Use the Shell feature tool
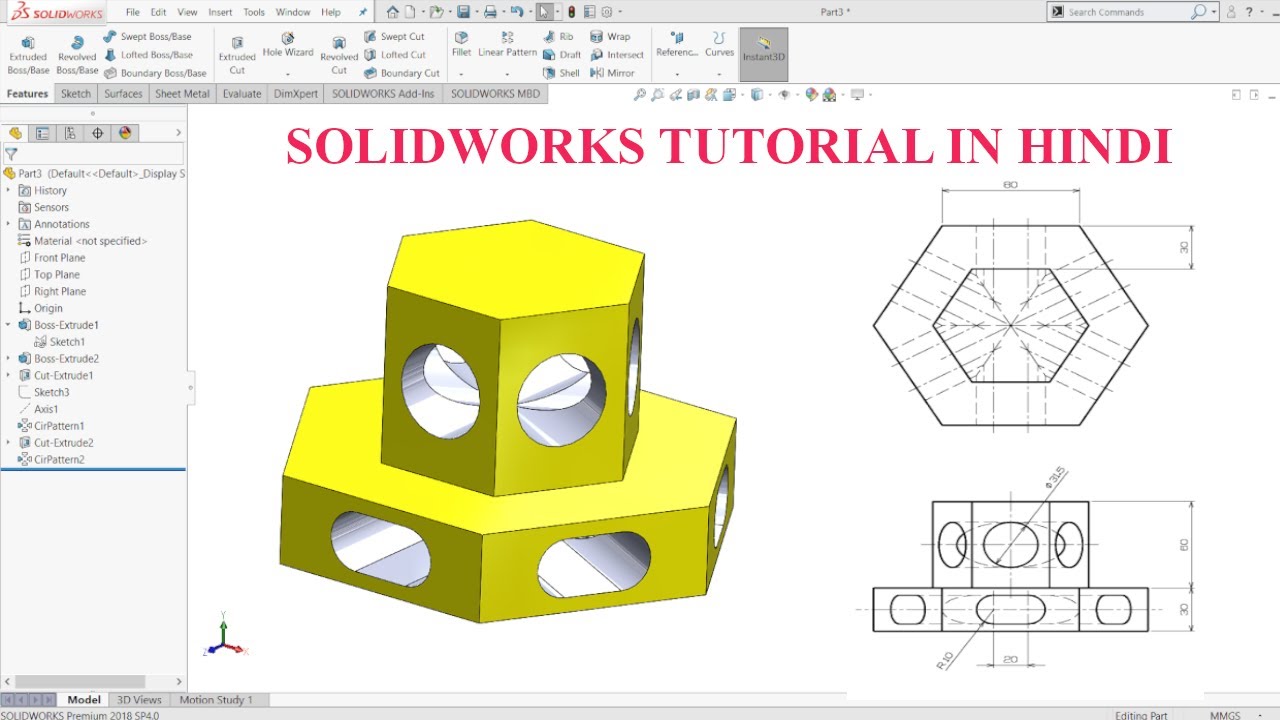The width and height of the screenshot is (1280, 720). point(561,73)
